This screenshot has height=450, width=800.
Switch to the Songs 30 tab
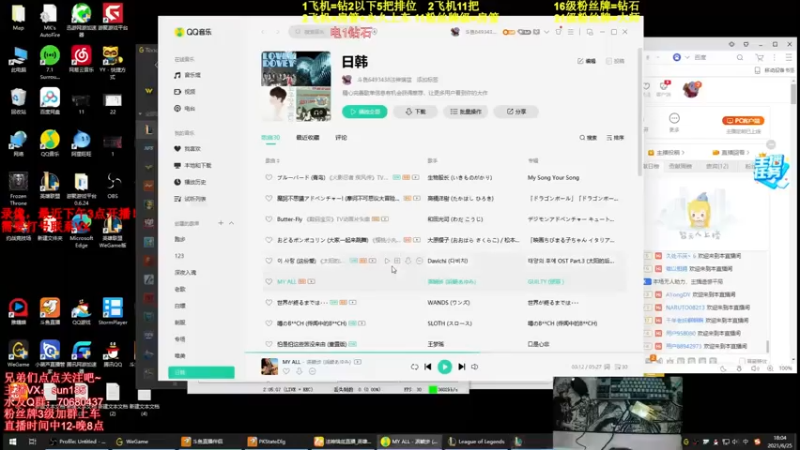(270, 138)
